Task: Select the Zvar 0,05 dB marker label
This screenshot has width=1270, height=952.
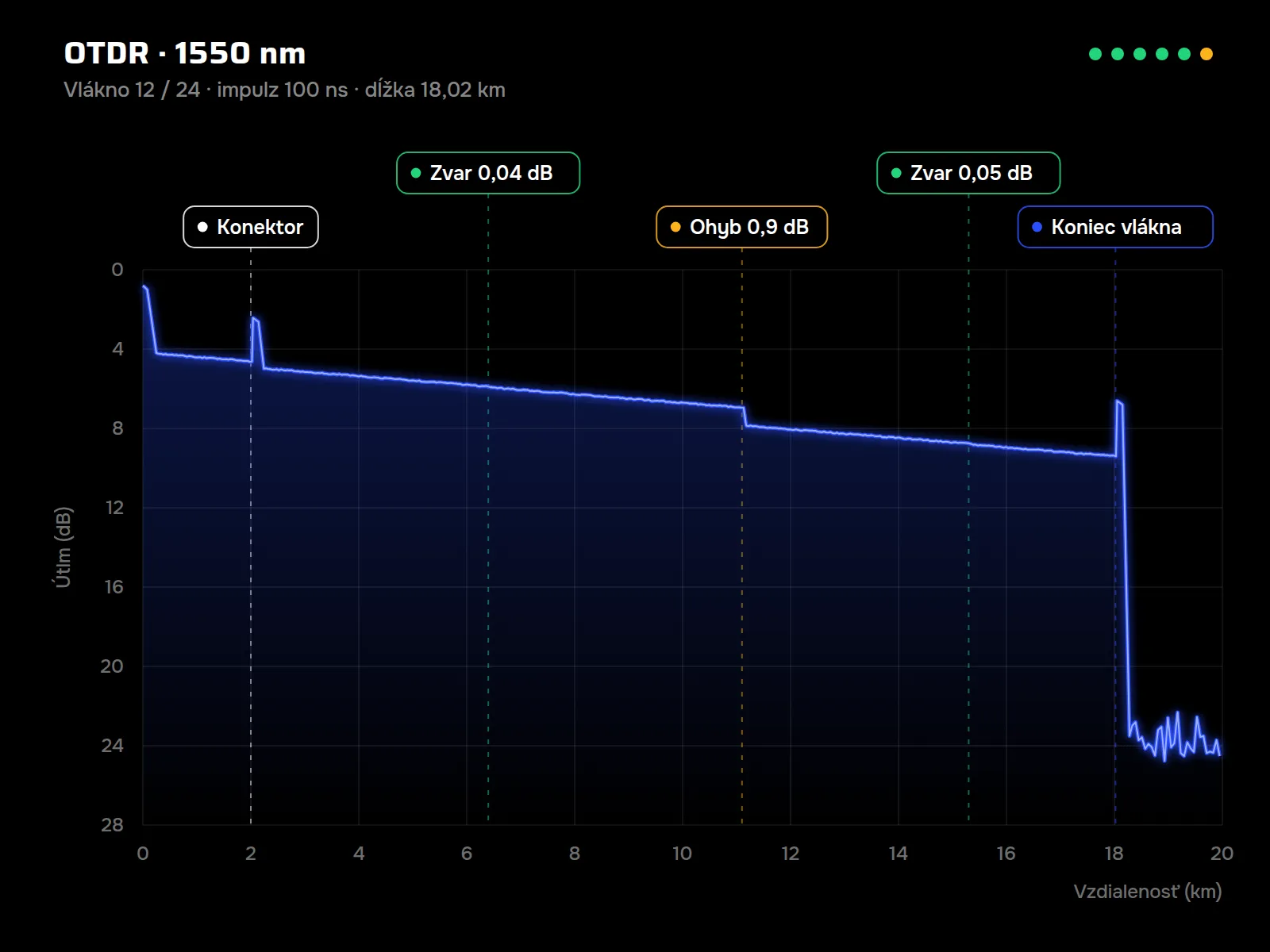Action: (x=968, y=173)
